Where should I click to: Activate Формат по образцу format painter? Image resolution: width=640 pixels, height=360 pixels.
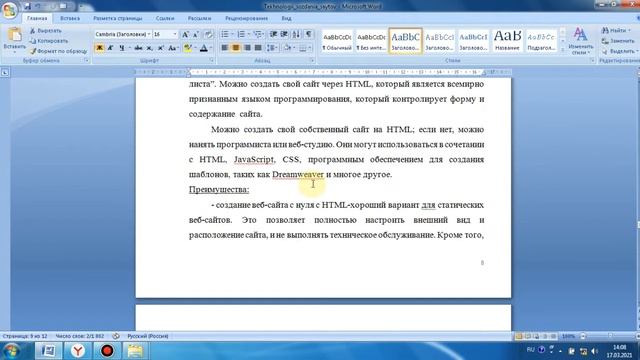(x=58, y=51)
